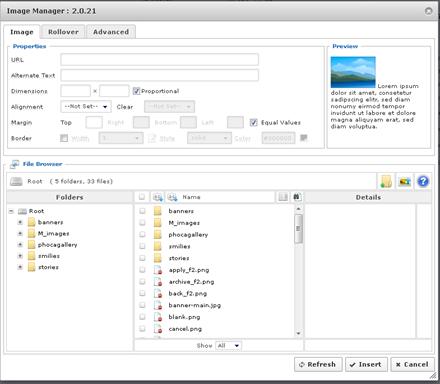Expand the stories tree folder
This screenshot has height=384, width=440.
[20, 267]
